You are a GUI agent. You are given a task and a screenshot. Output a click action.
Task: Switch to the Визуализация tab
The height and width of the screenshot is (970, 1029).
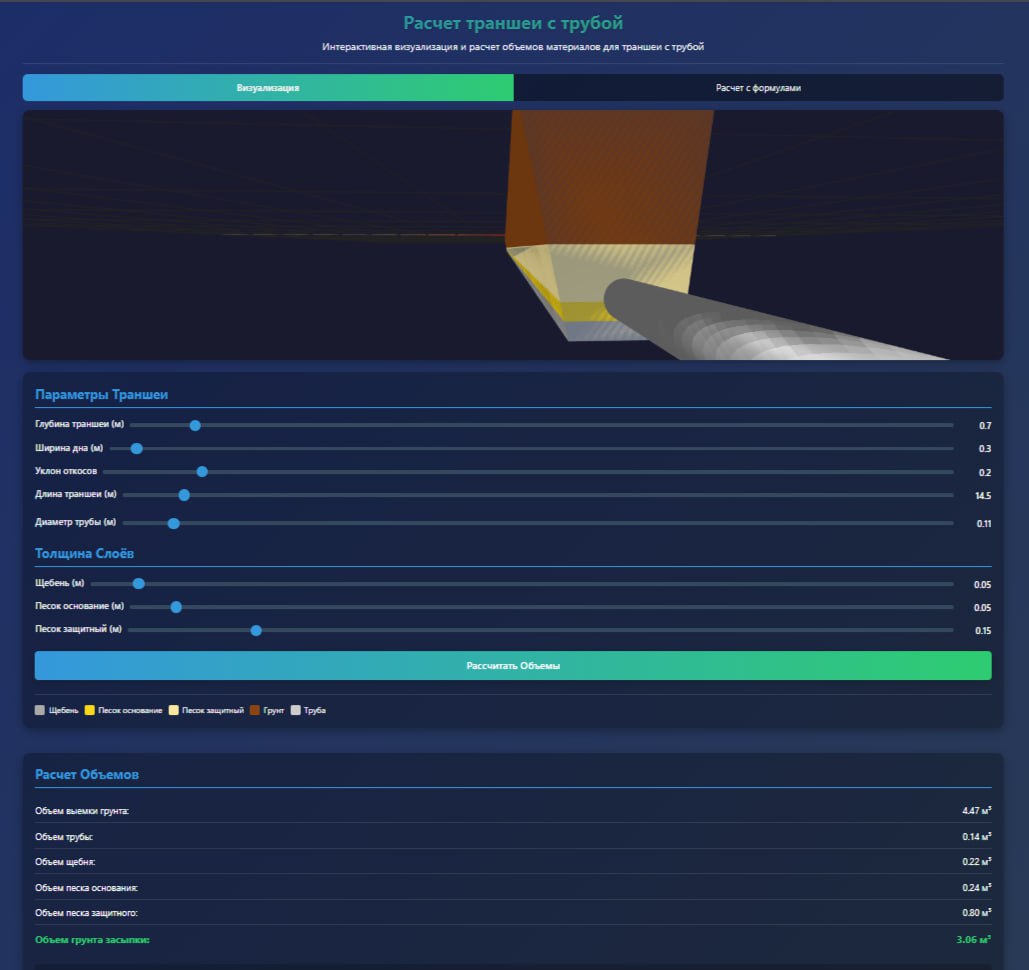[x=268, y=88]
